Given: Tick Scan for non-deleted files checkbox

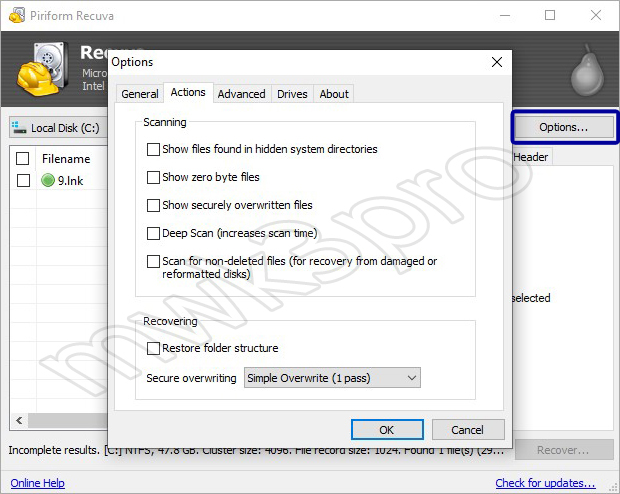Looking at the screenshot, I should tap(153, 261).
